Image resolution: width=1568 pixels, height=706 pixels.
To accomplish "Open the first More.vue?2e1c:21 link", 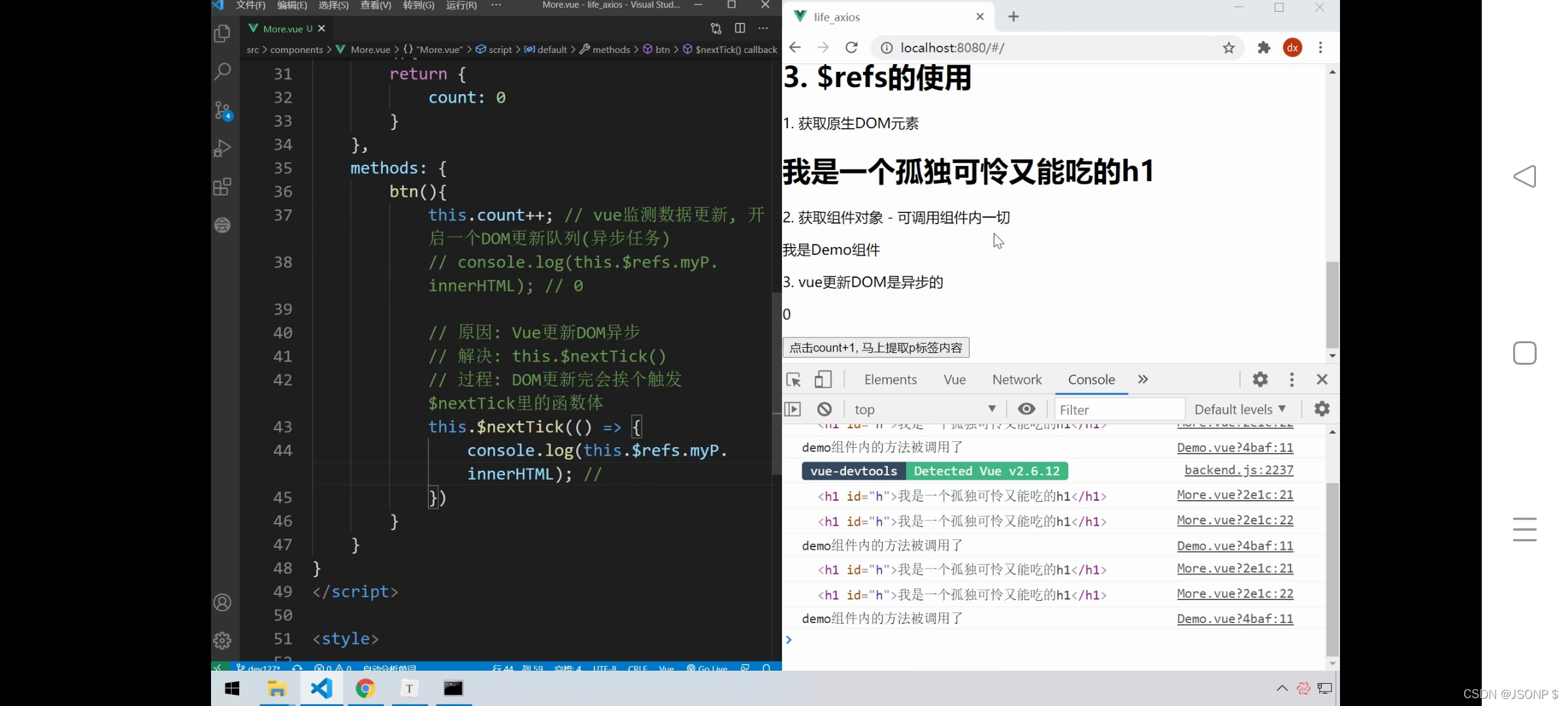I will 1235,495.
